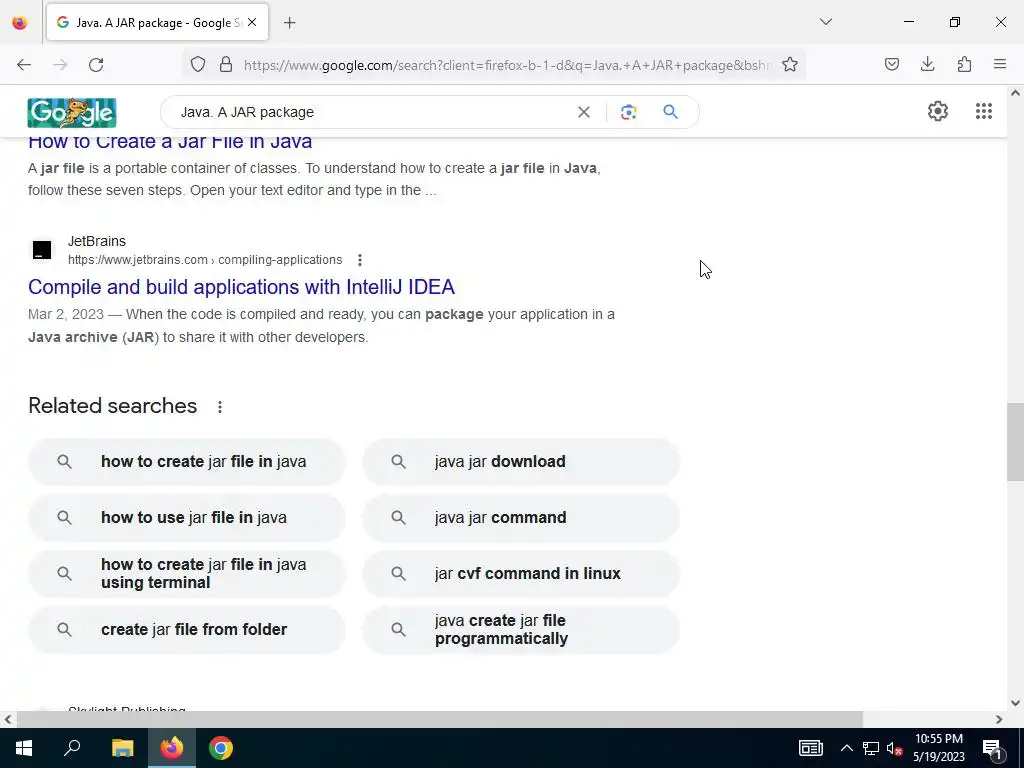Open the taskbar clock and date

click(x=938, y=748)
